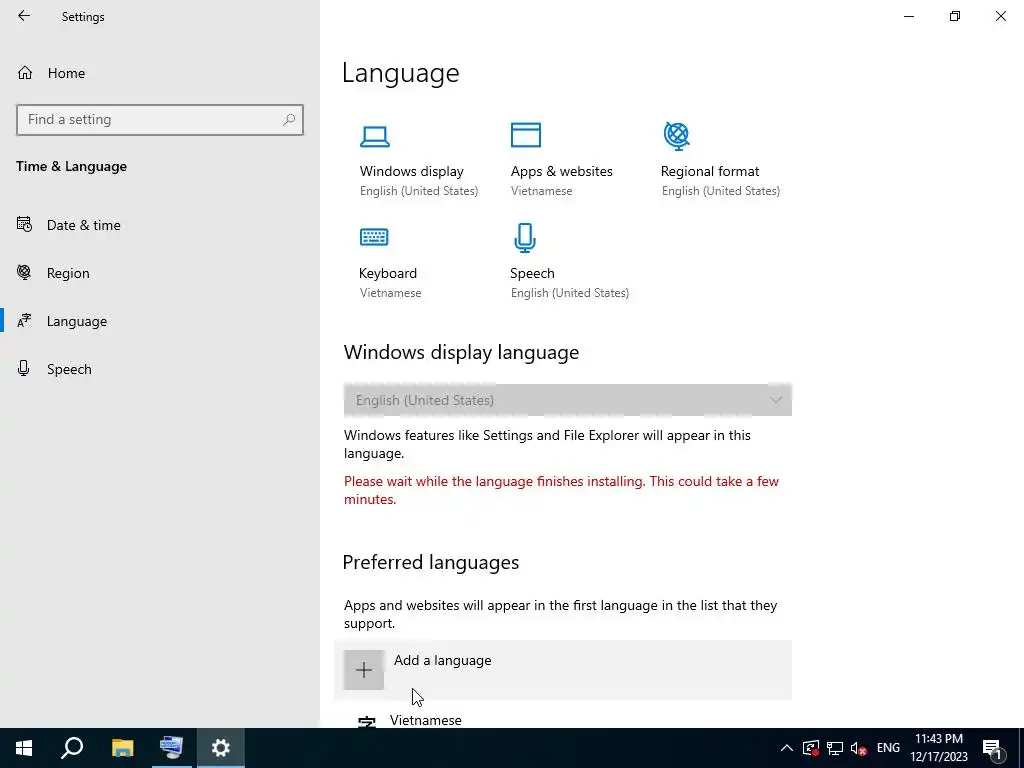Click the Regional format globe icon
1024x768 pixels.
(x=677, y=136)
